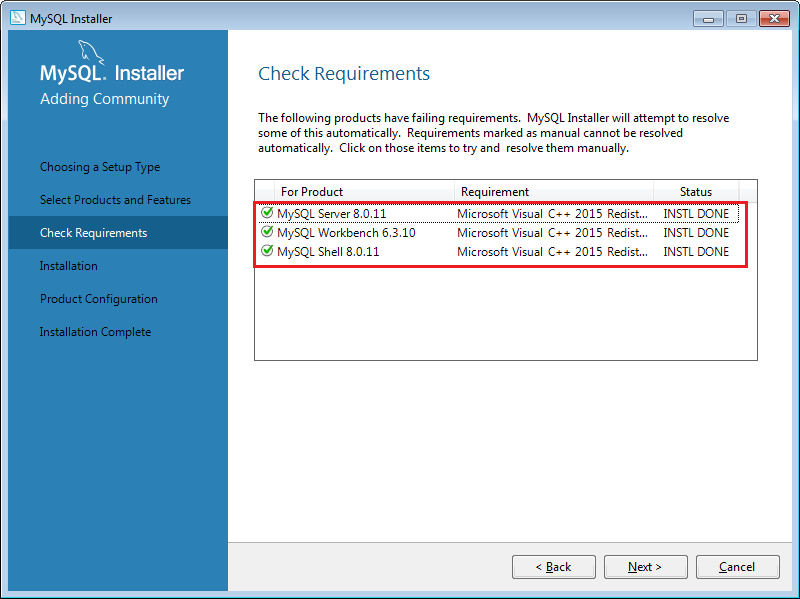The image size is (800, 599).
Task: Jump to the Installation step
Action: pos(69,266)
